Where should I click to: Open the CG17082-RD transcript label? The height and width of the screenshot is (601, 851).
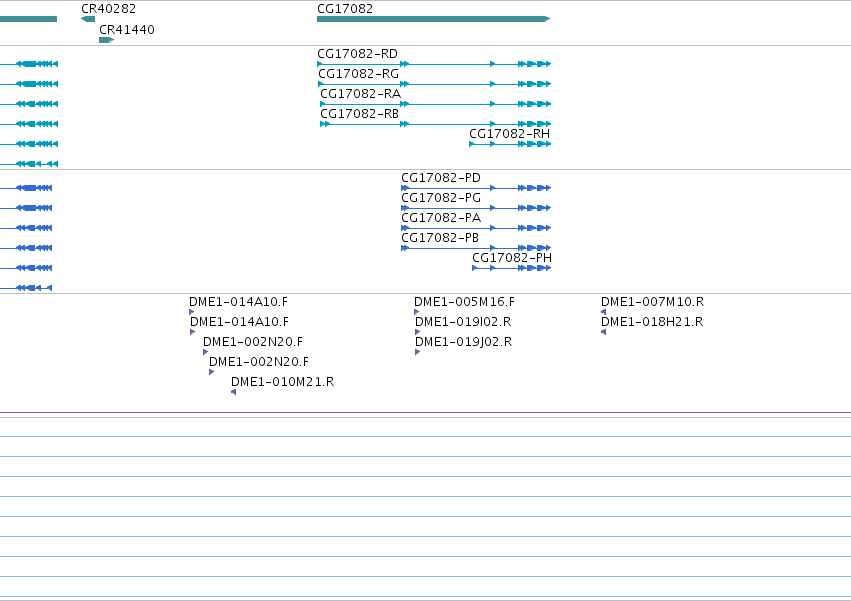coord(357,54)
